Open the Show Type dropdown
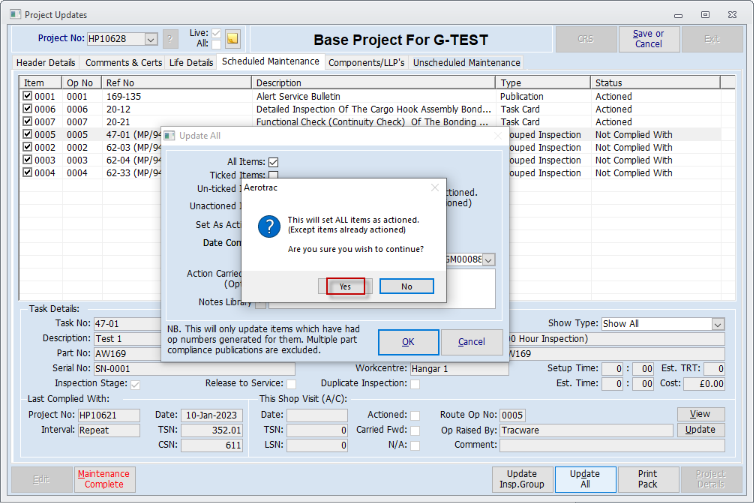 pyautogui.click(x=718, y=324)
